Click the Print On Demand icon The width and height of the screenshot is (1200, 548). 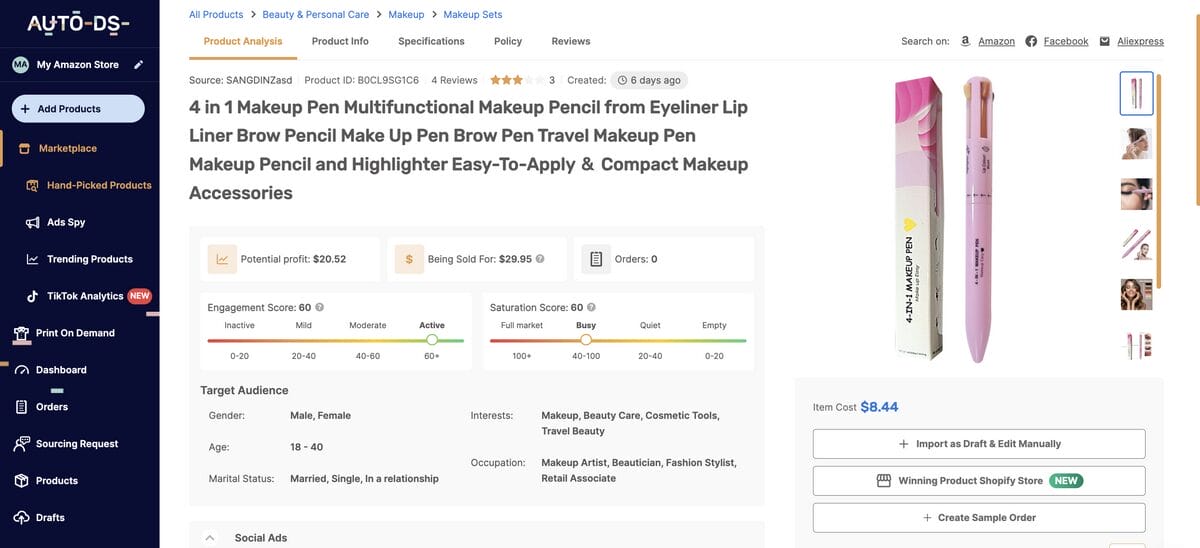[x=20, y=333]
